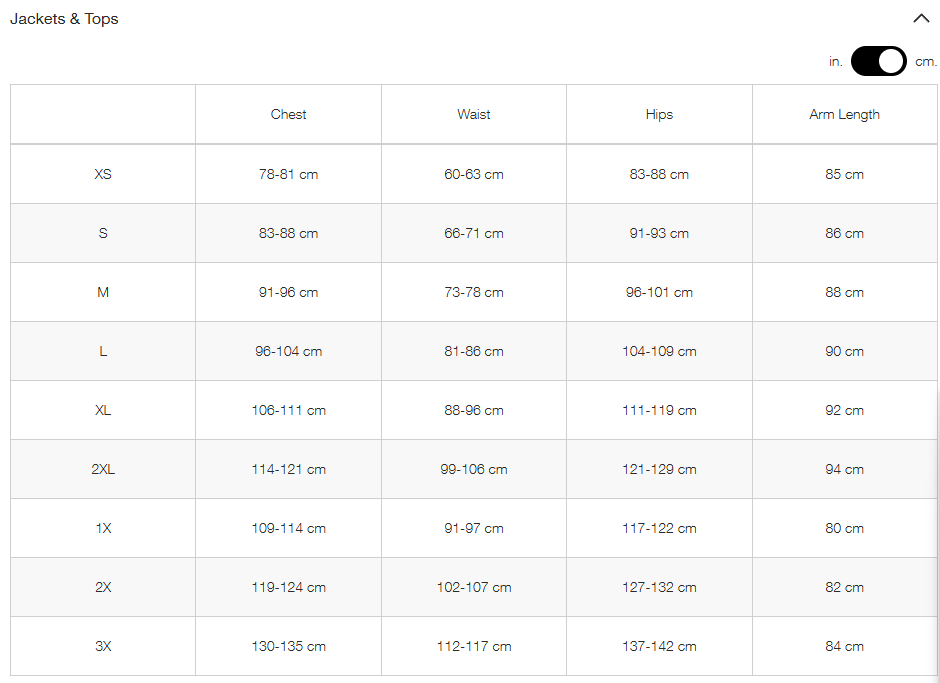
Task: Click the S size row label
Action: [x=103, y=233]
